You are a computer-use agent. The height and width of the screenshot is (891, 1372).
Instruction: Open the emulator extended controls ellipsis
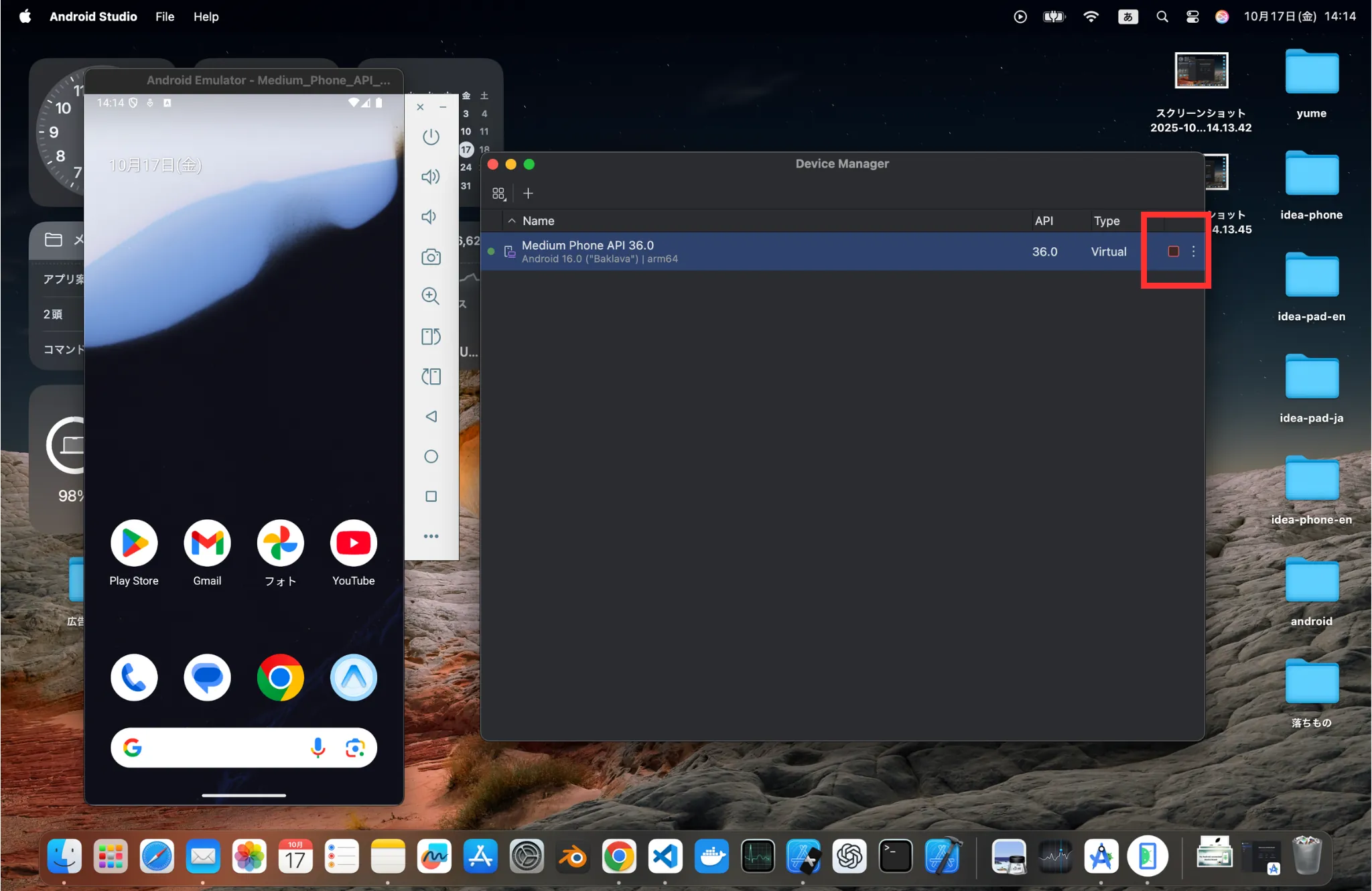(x=431, y=535)
